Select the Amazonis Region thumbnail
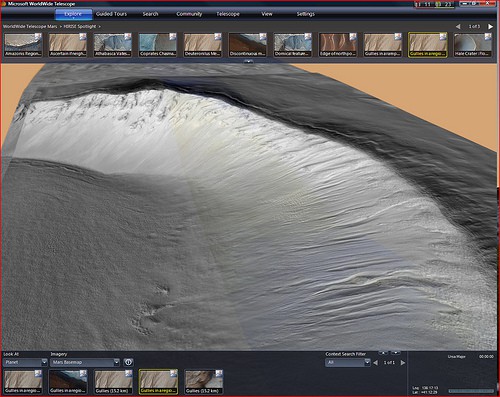 point(23,45)
